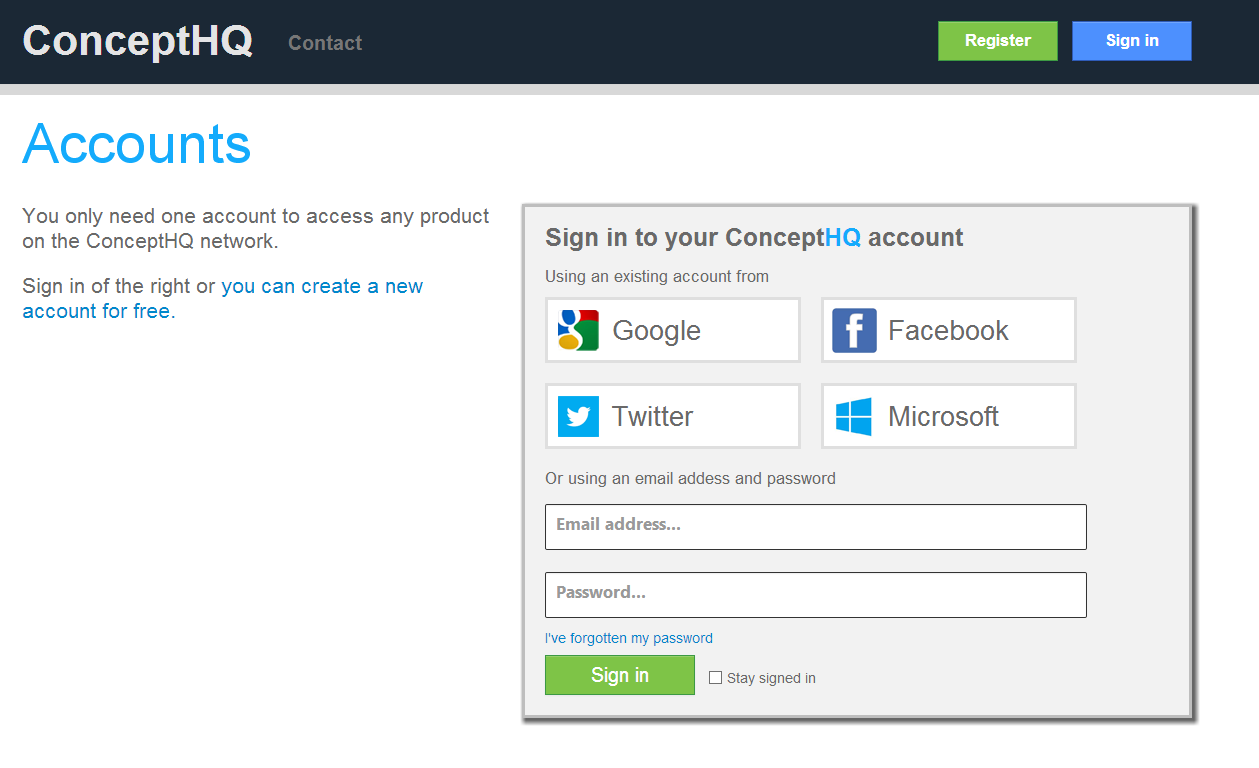Image resolution: width=1259 pixels, height=768 pixels.
Task: Click the ConceptHQ logo in header
Action: click(x=138, y=41)
